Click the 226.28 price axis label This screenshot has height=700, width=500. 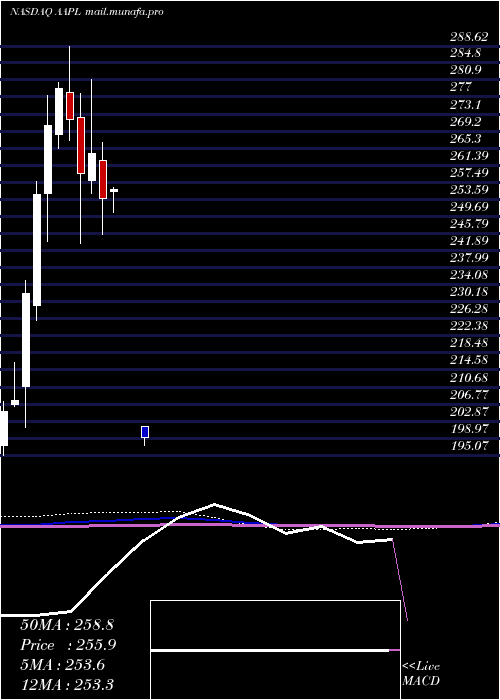469,309
